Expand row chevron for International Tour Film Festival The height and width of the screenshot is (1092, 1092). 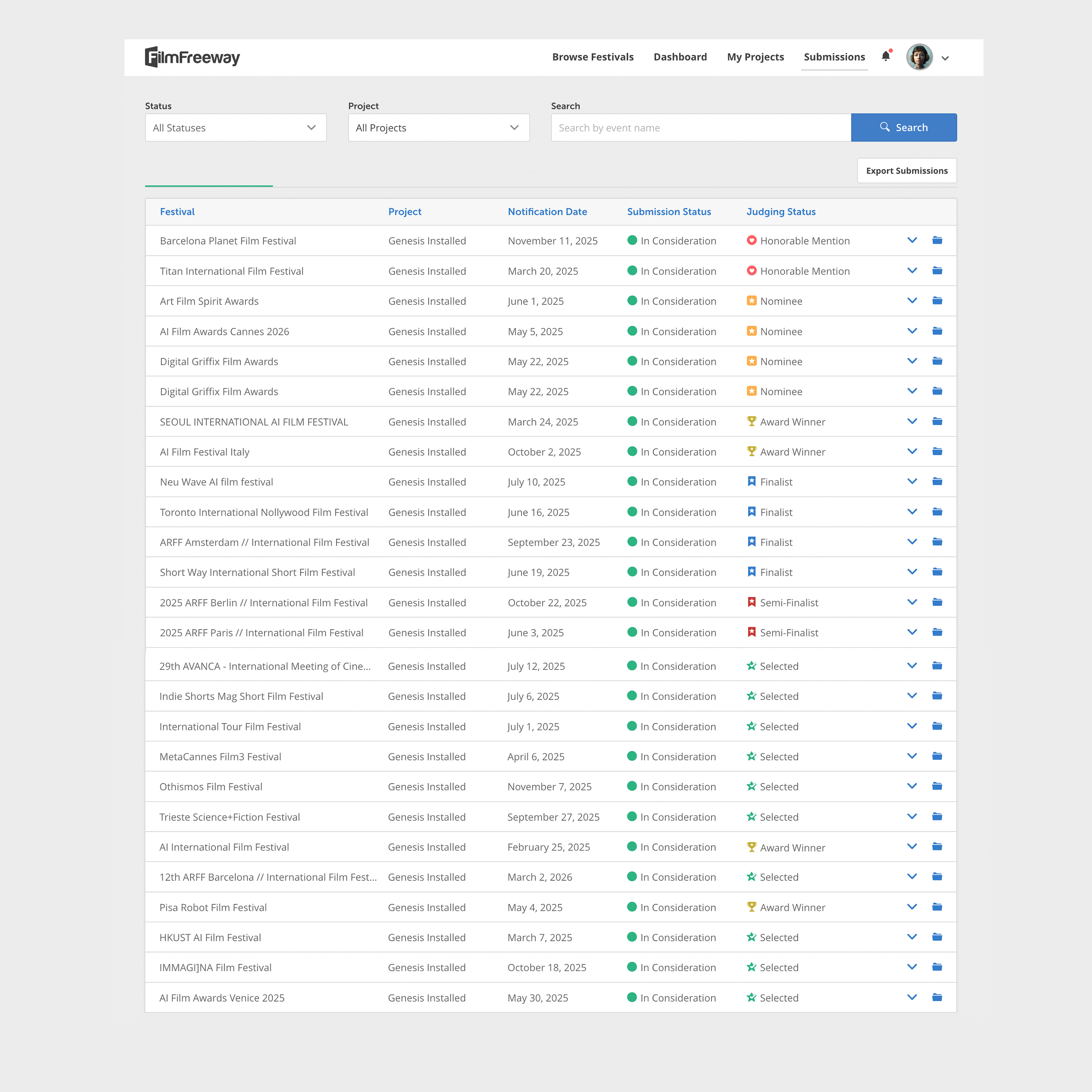(x=912, y=726)
